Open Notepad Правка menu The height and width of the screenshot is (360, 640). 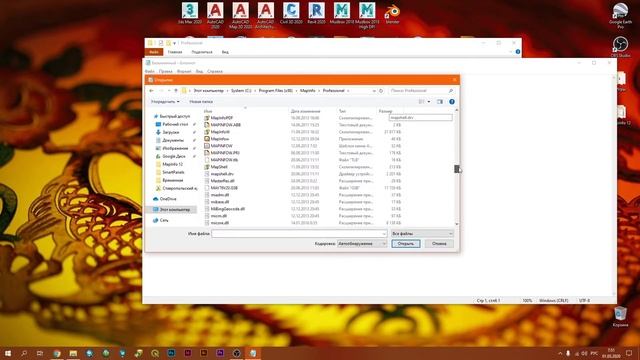[x=165, y=71]
